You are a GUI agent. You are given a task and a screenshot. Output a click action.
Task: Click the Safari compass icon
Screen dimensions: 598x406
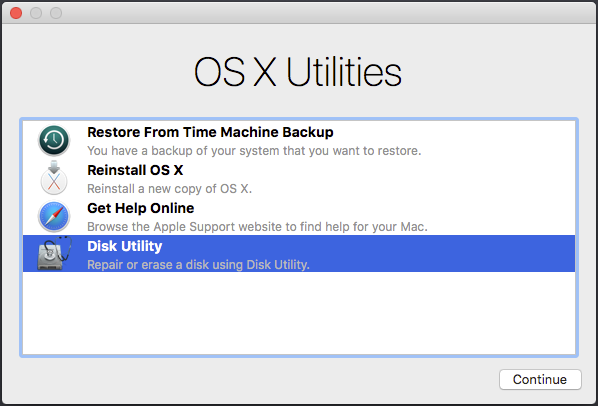click(x=54, y=217)
